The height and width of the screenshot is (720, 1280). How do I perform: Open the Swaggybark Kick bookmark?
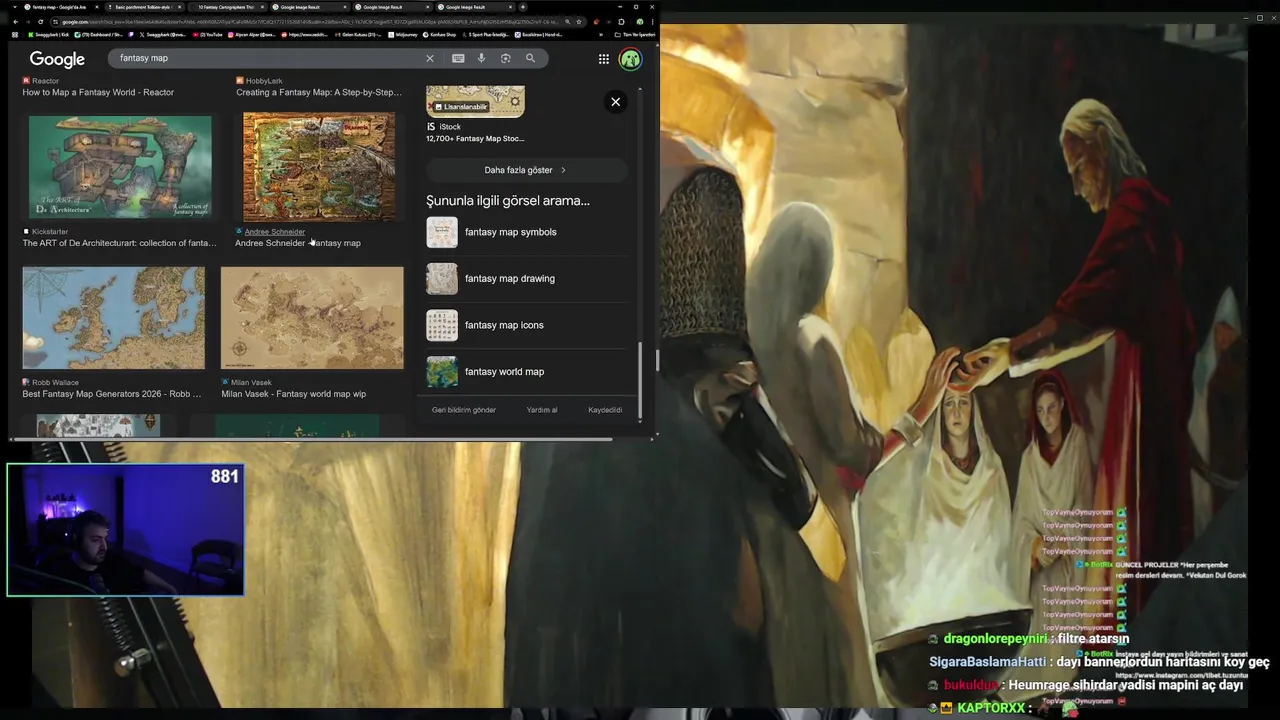click(50, 35)
